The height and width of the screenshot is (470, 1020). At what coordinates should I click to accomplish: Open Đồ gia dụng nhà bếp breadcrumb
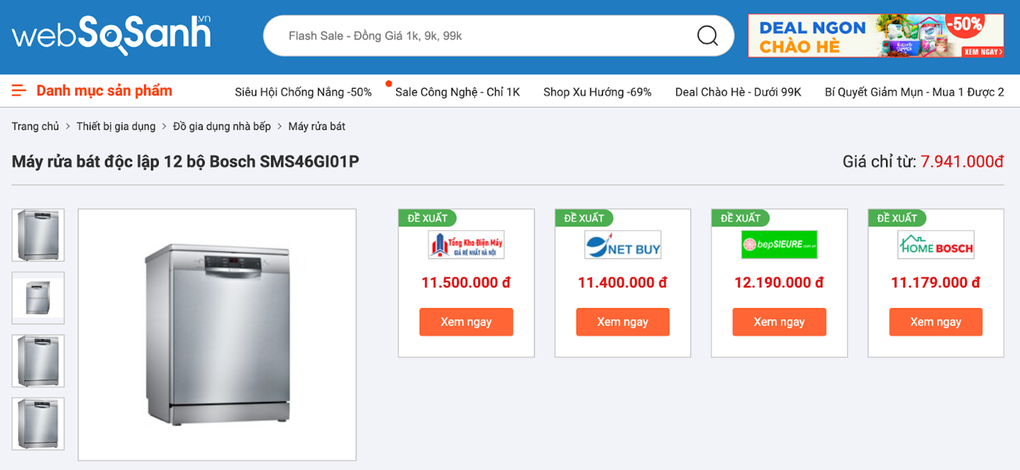pos(221,127)
